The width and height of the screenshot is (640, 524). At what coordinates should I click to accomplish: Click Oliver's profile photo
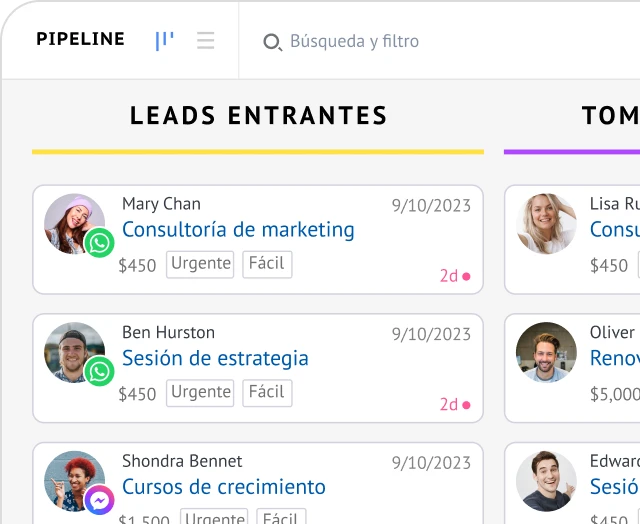click(x=546, y=352)
